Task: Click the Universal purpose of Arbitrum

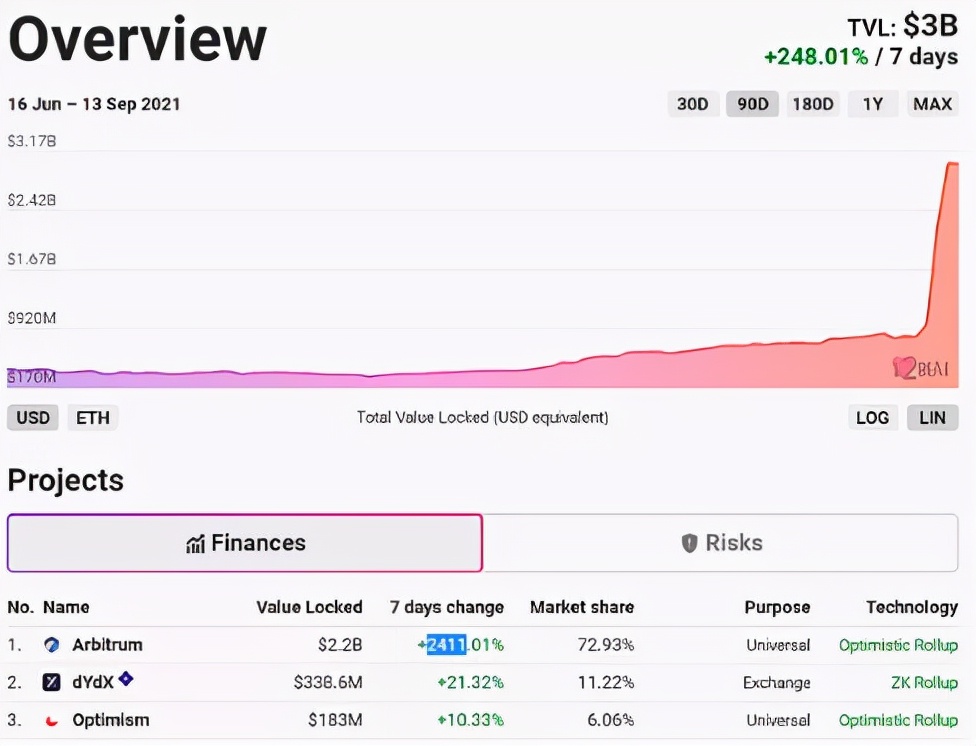Action: click(x=778, y=644)
